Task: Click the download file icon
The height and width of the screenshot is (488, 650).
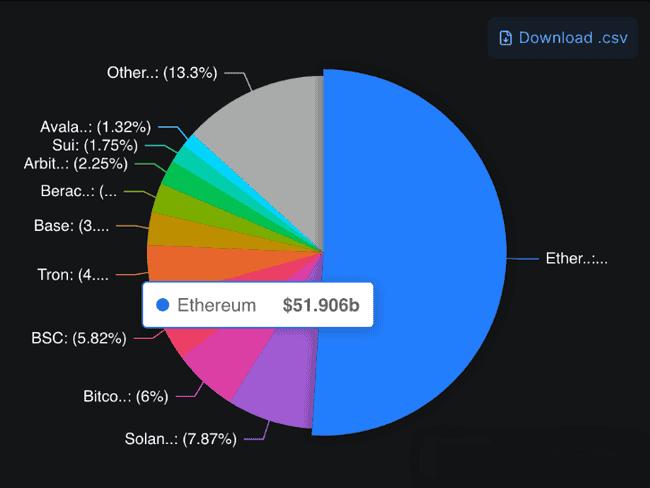Action: pyautogui.click(x=507, y=38)
